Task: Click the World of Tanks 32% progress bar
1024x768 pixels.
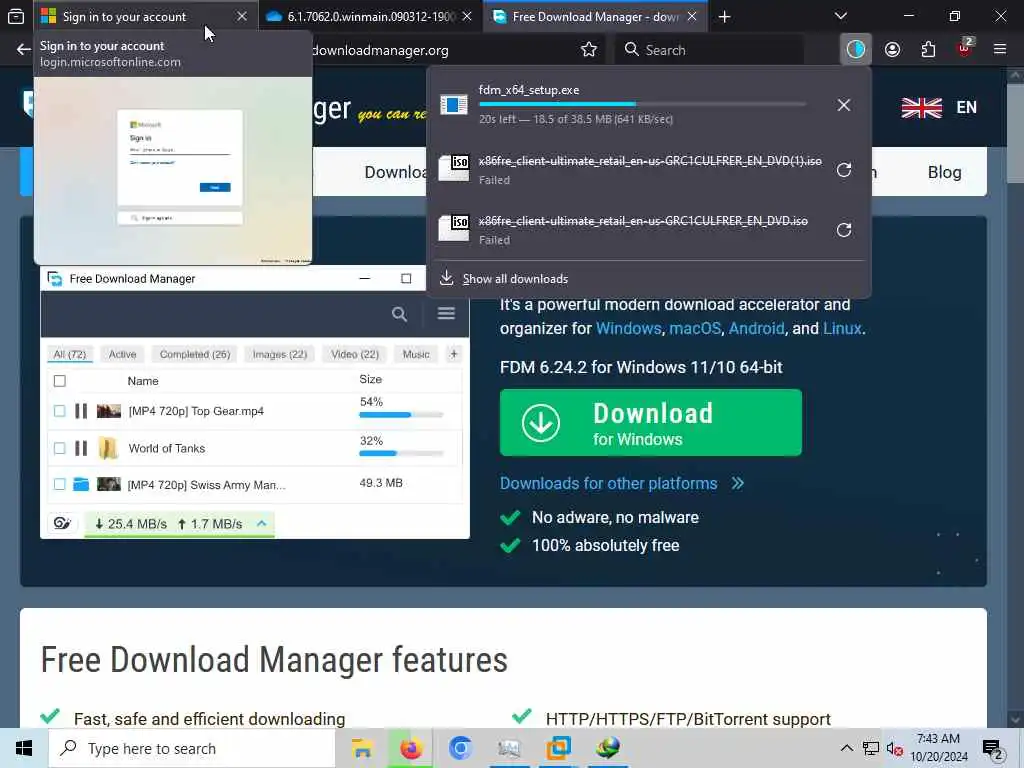Action: 401,453
